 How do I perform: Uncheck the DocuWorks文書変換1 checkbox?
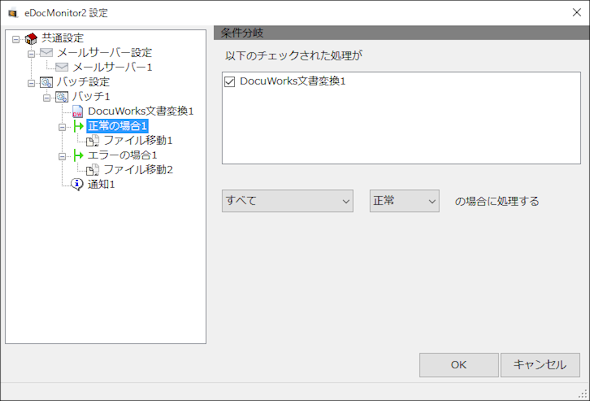[230, 81]
